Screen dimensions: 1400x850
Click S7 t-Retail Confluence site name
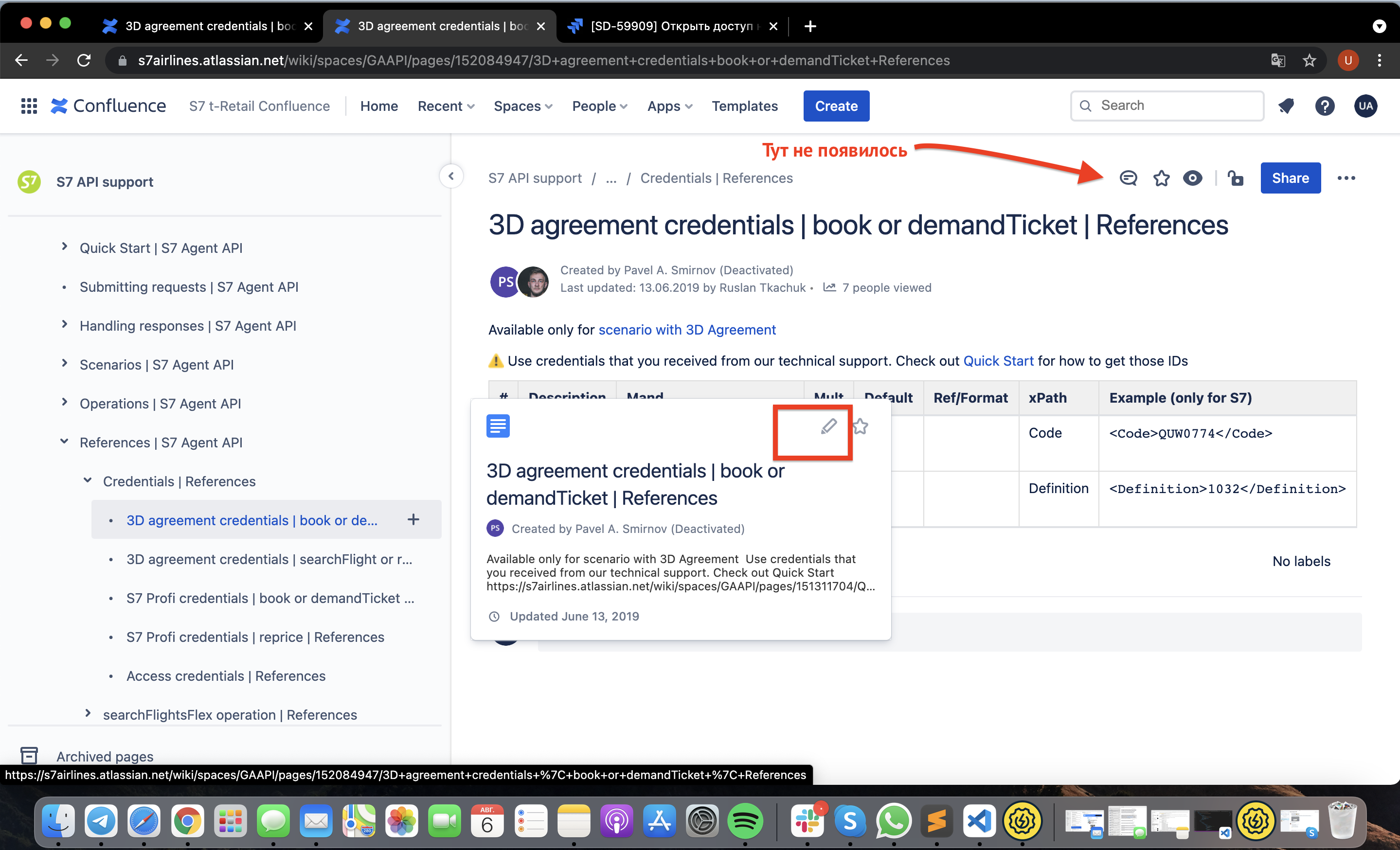point(259,106)
